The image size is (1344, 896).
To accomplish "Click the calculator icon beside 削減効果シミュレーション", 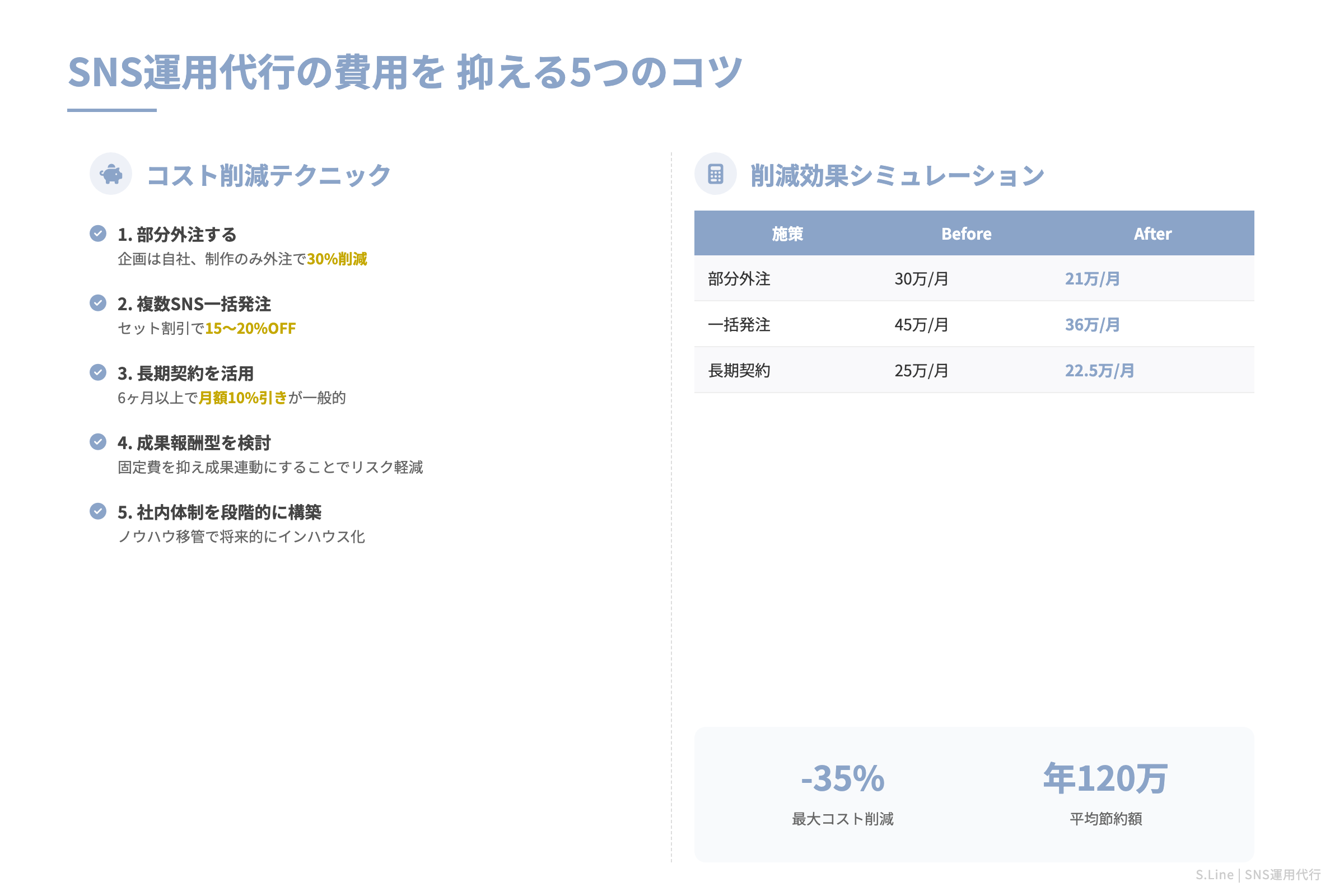I will click(716, 174).
